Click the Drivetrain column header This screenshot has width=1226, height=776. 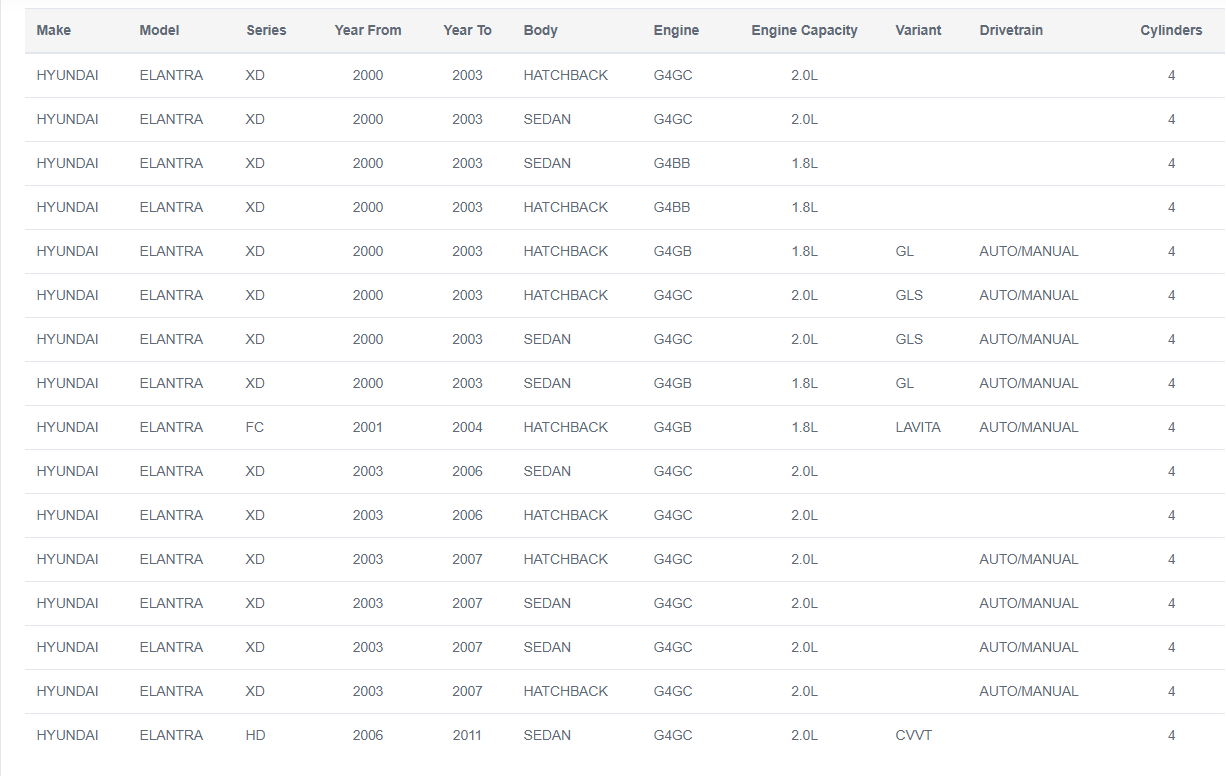pyautogui.click(x=1011, y=30)
